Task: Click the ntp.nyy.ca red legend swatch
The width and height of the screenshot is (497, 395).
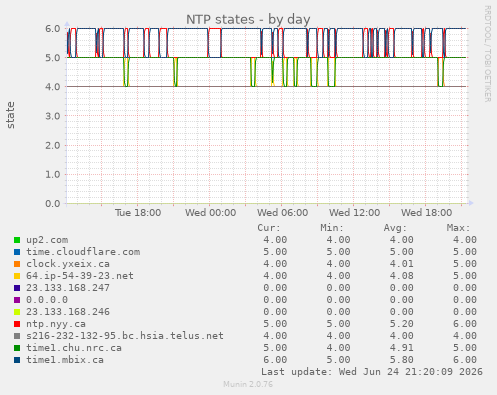Action: tap(17, 324)
